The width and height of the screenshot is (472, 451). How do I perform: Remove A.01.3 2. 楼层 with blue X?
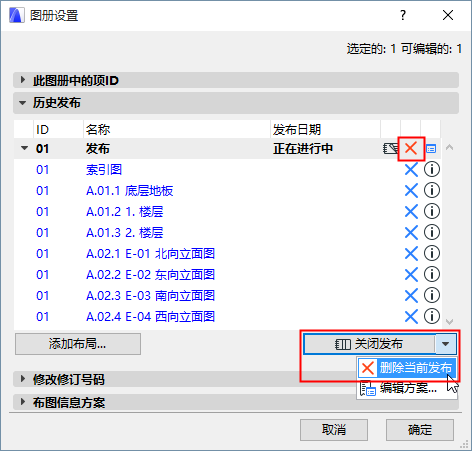(x=411, y=233)
